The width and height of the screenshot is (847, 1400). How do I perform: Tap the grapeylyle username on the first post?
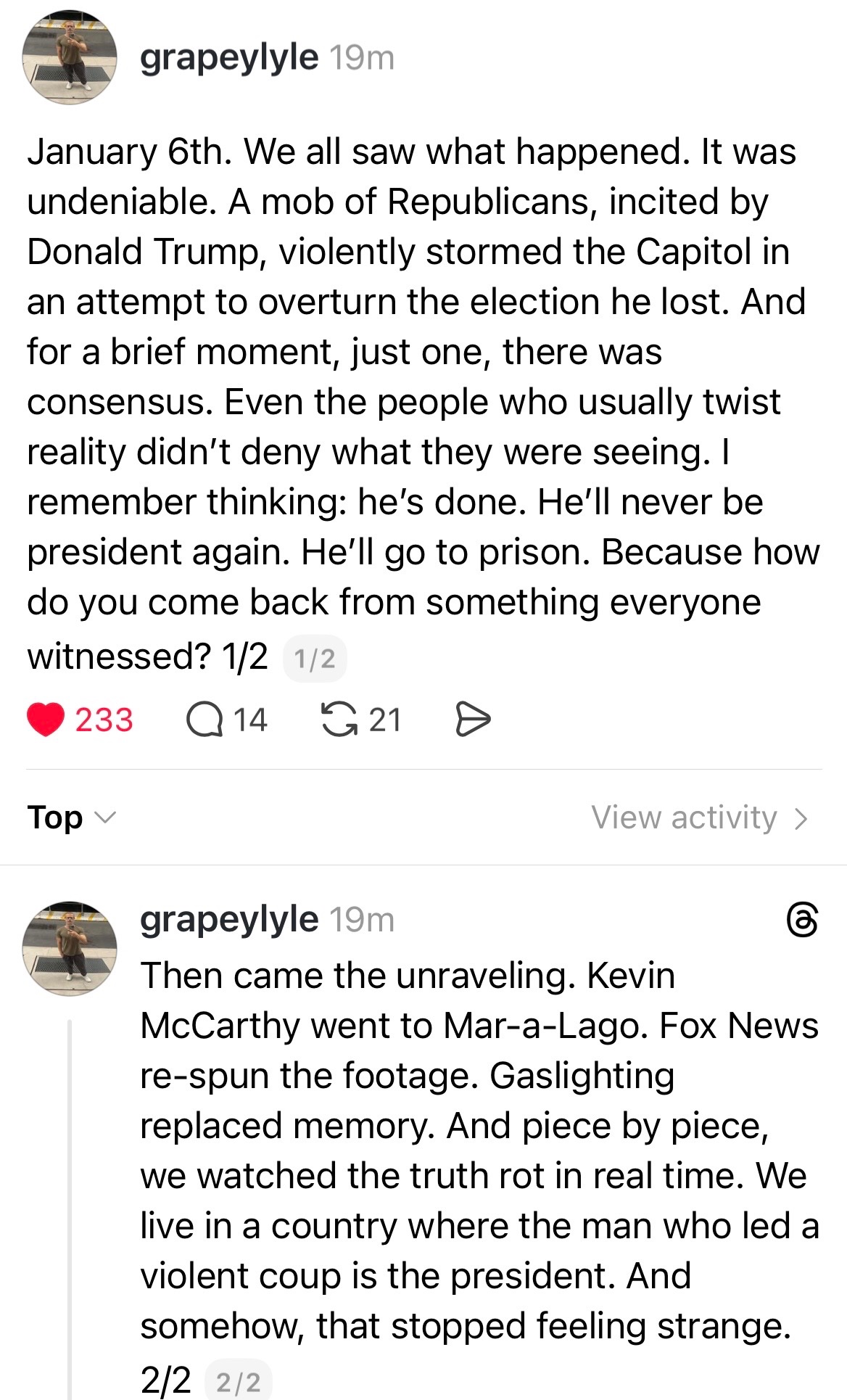point(228,58)
